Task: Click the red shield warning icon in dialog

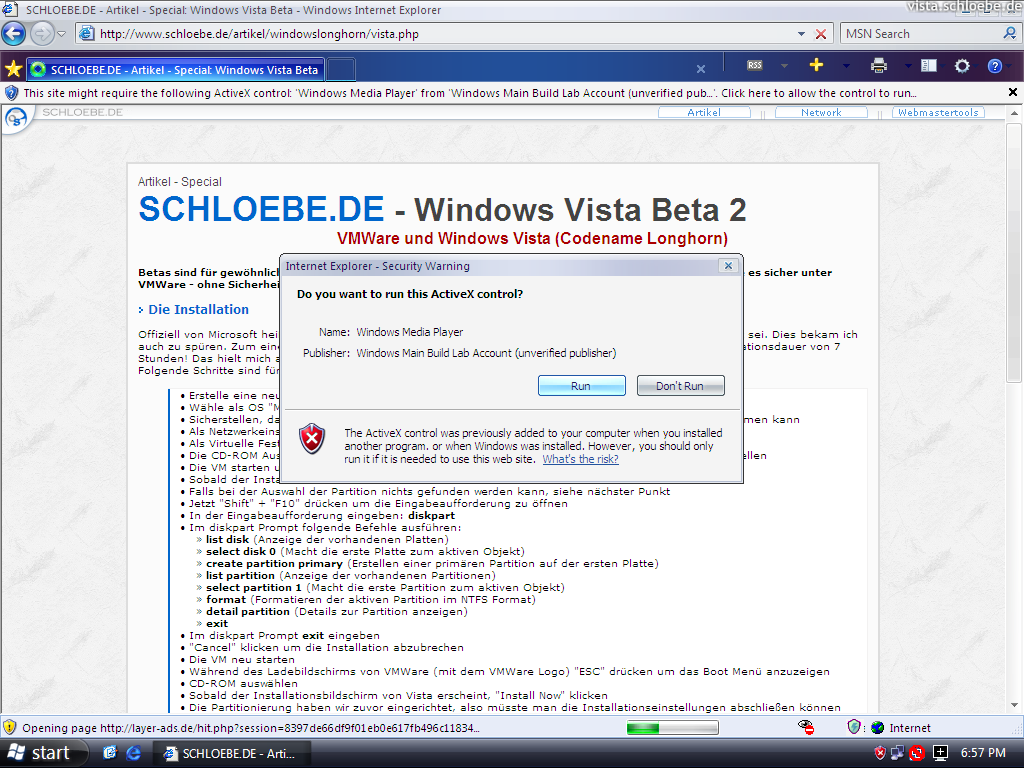Action: pos(312,439)
